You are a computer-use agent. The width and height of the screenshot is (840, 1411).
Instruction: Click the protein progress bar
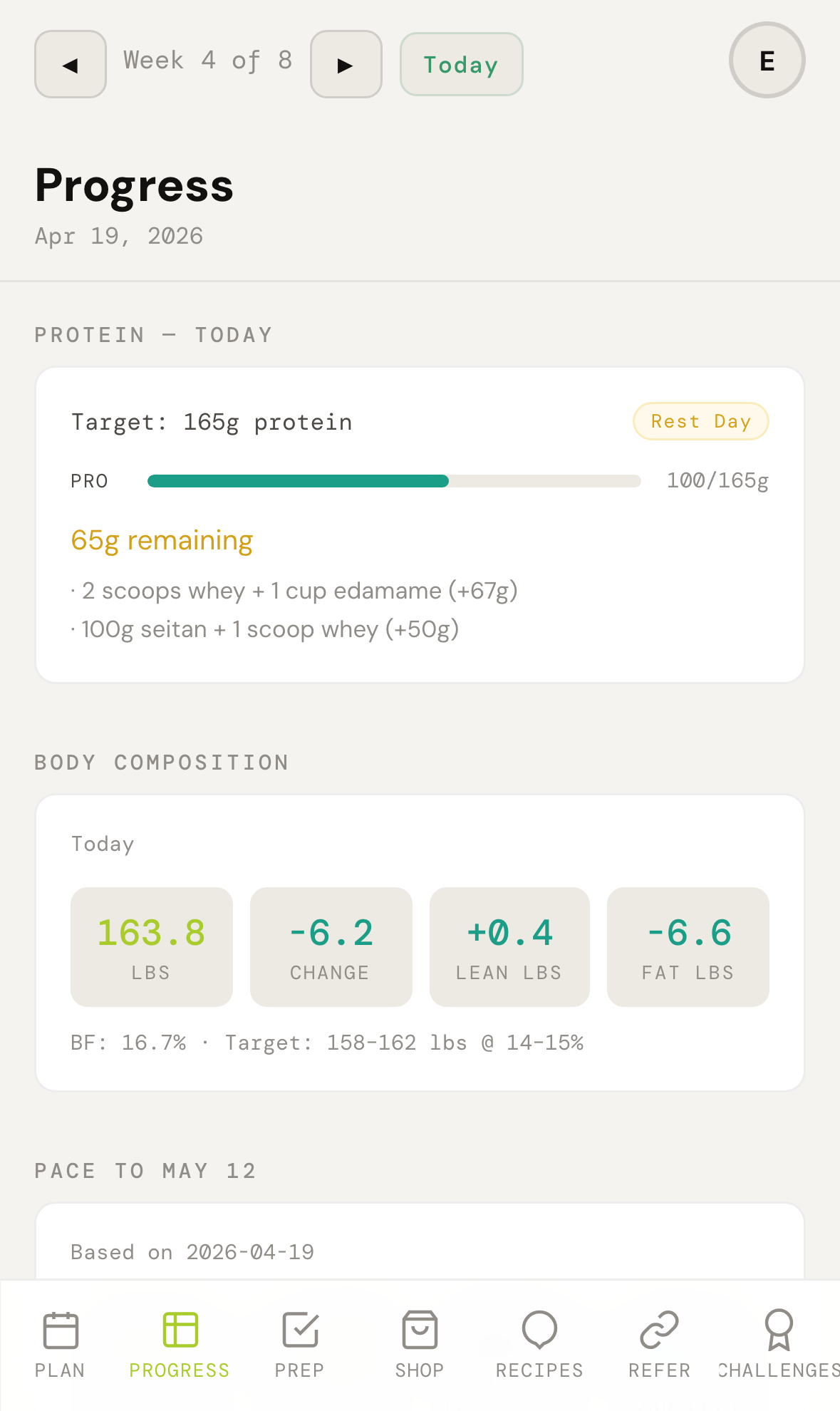(x=393, y=481)
